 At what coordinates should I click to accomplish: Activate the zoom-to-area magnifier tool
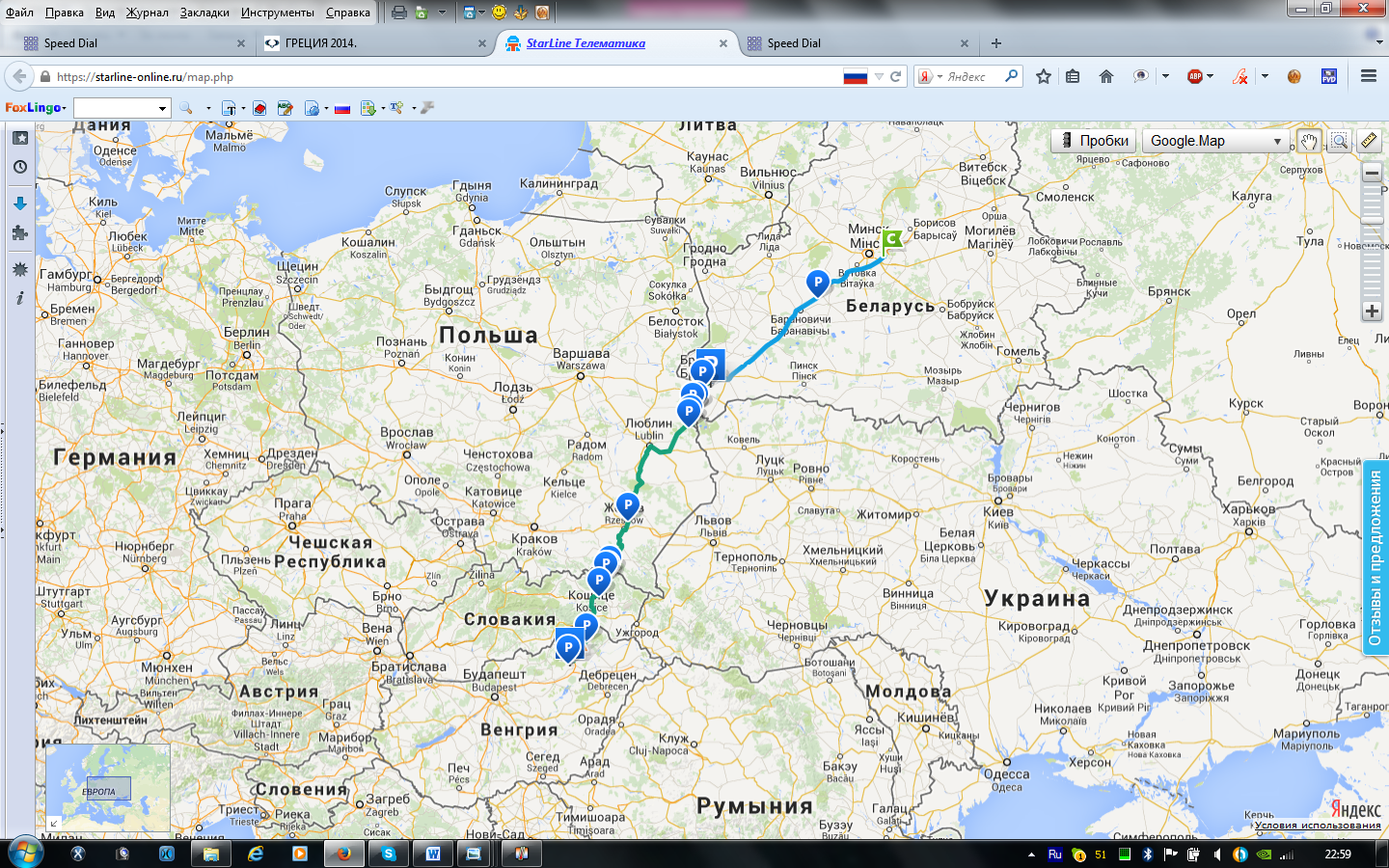1339,141
